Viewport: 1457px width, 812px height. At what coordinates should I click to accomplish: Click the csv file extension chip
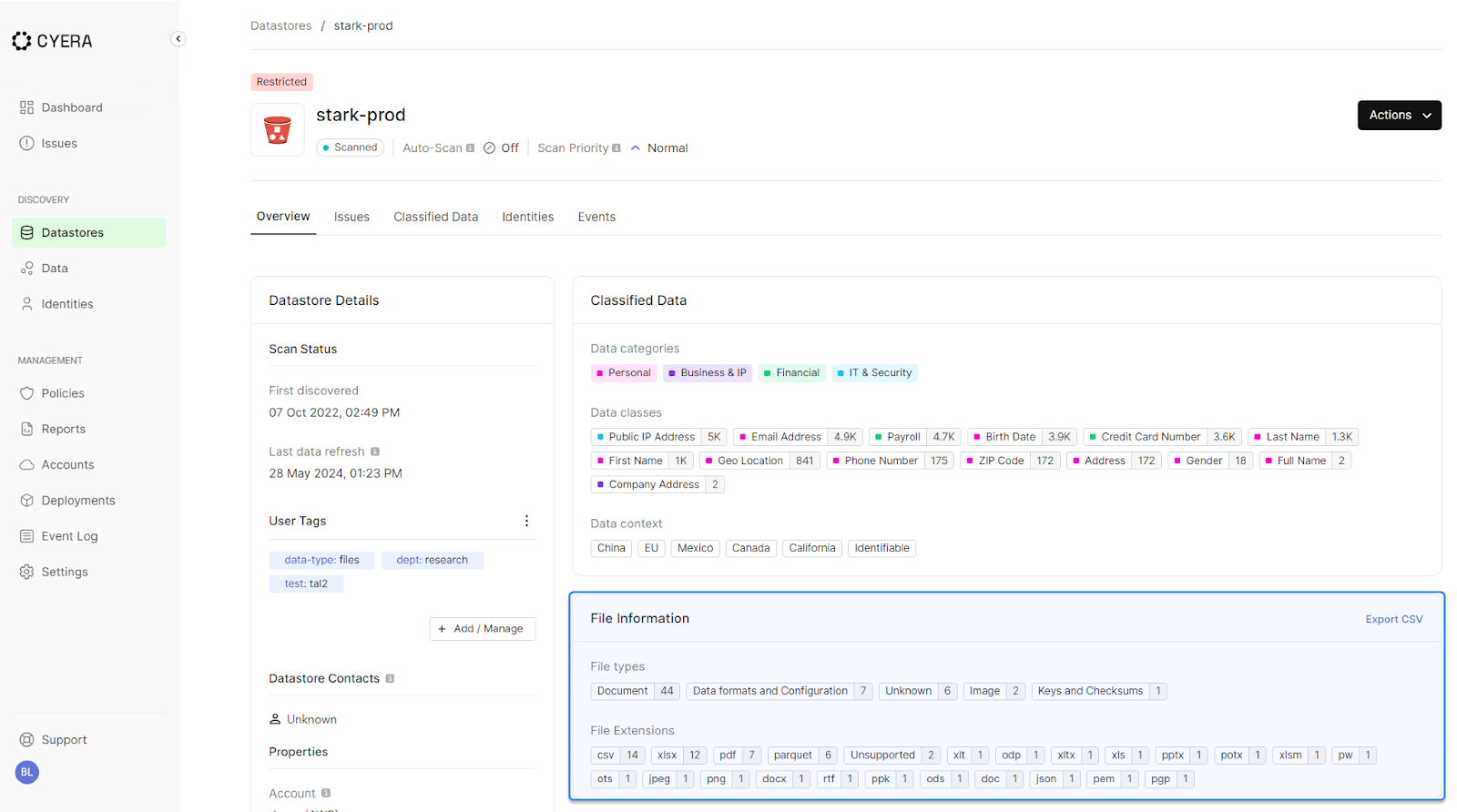[x=618, y=755]
